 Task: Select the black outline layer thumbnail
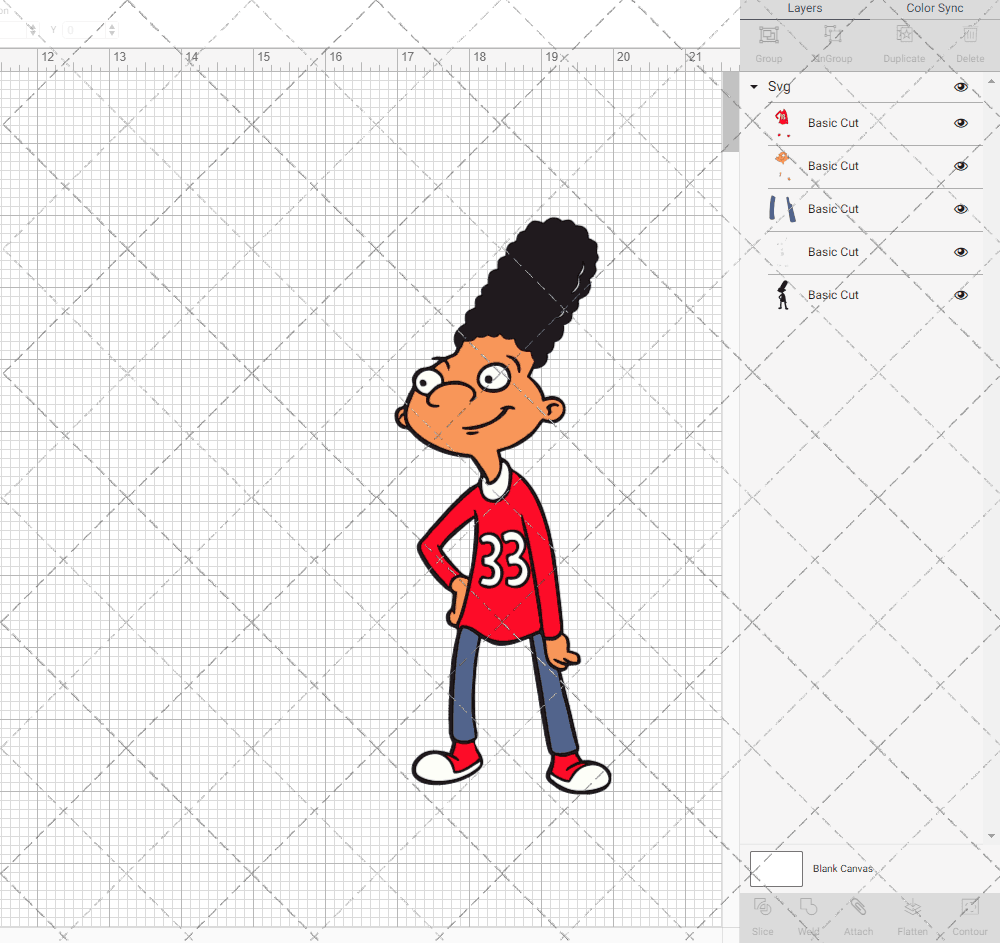783,295
